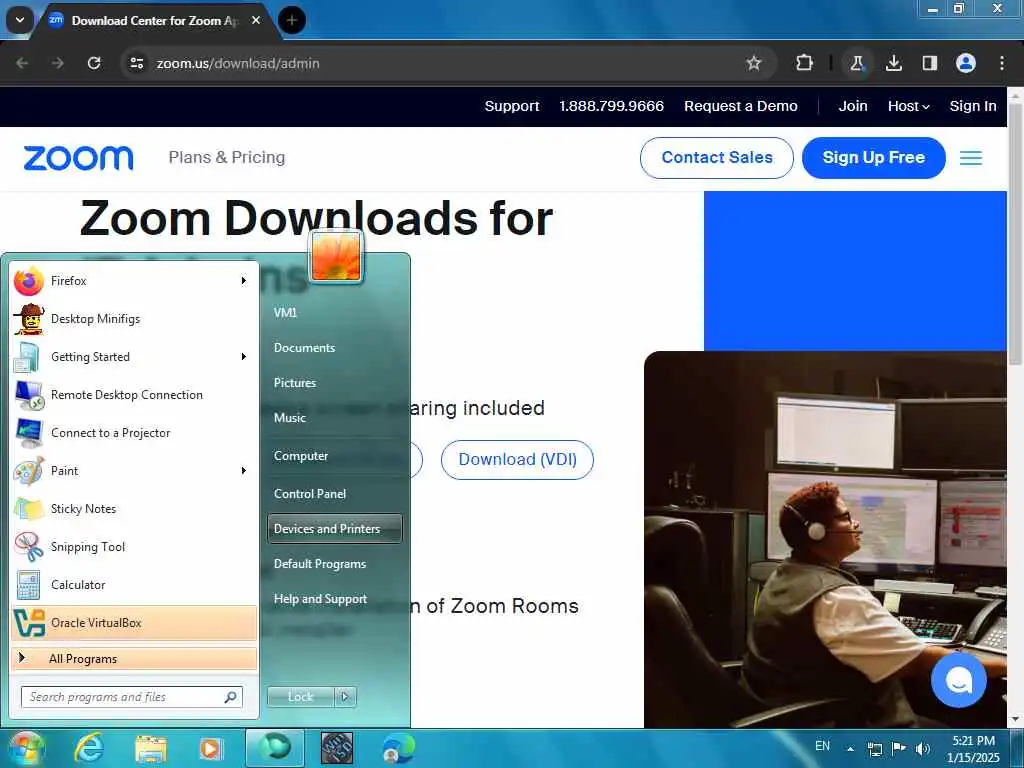Open tab search dropdown chevron

(20, 20)
